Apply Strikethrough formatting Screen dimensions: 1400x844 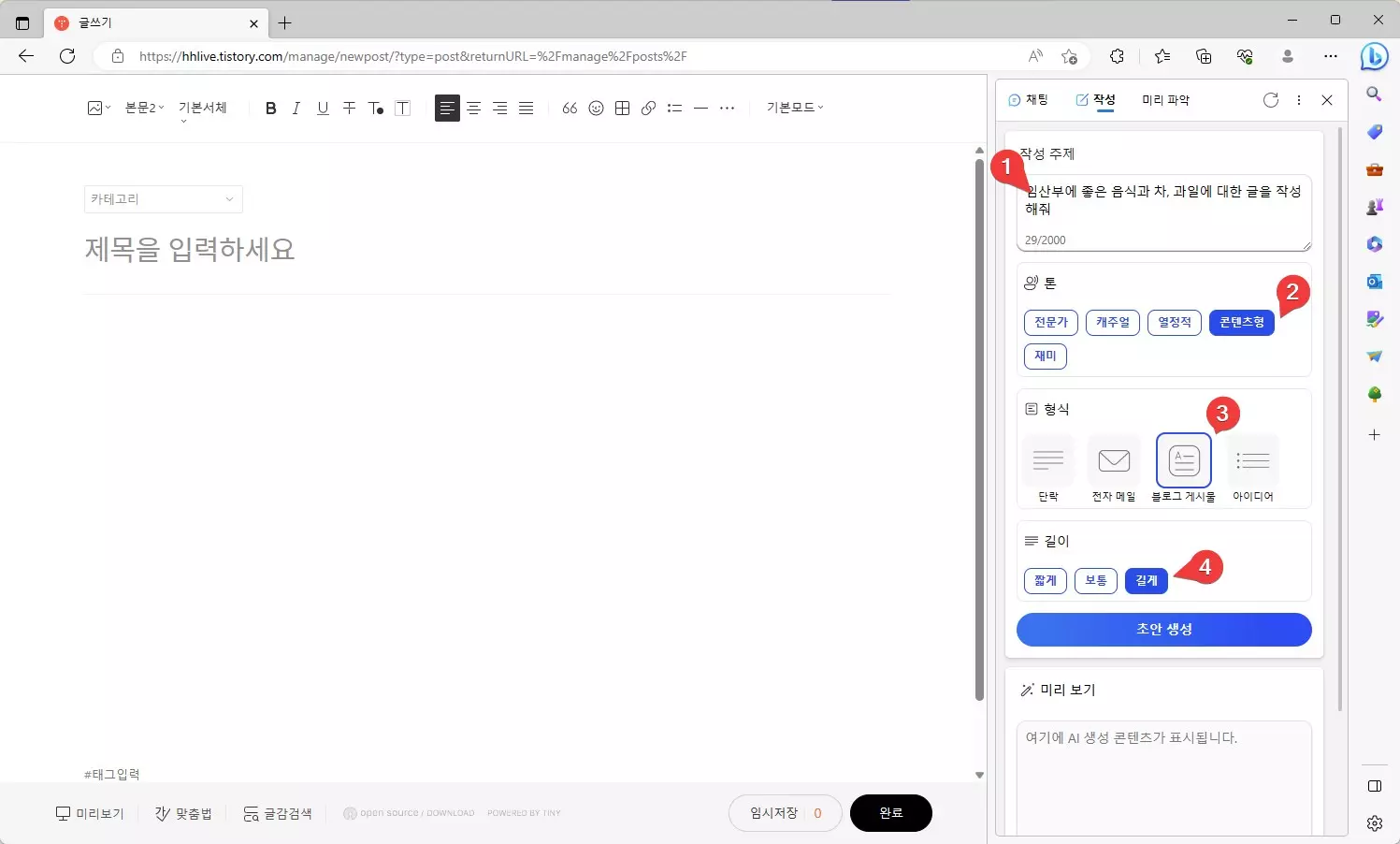(349, 109)
